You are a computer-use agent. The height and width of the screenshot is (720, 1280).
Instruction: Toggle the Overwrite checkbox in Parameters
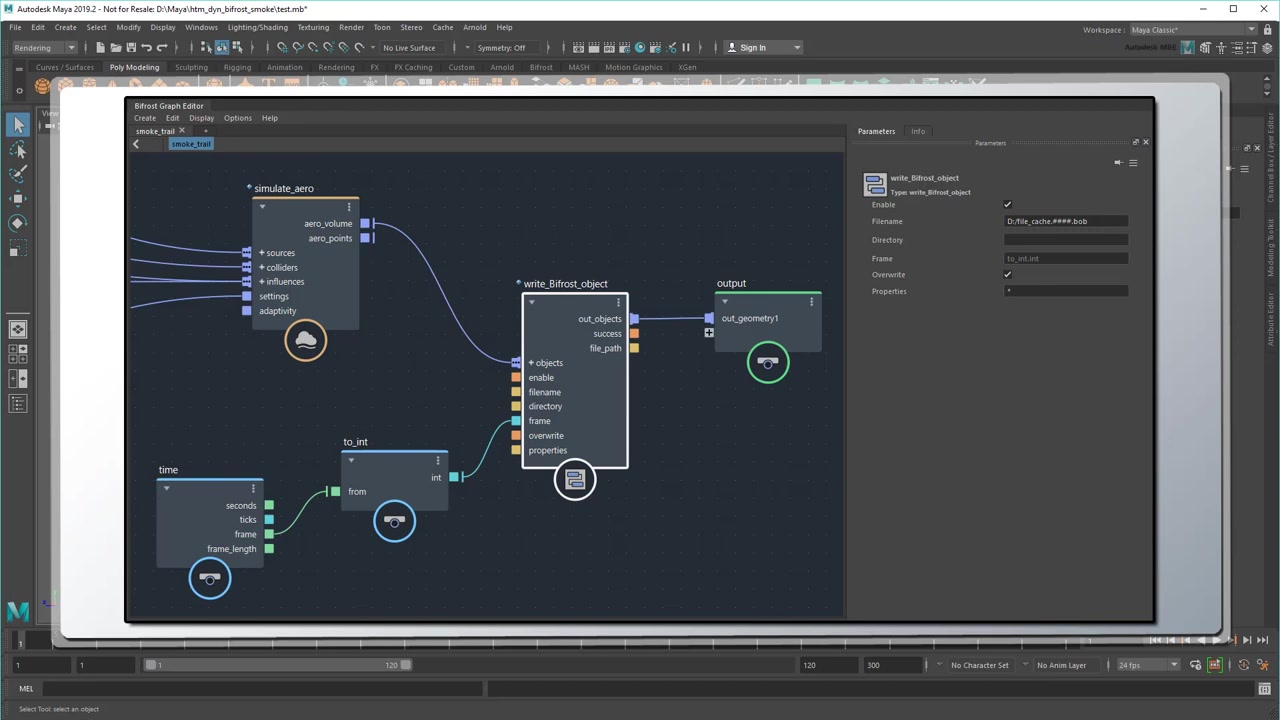[1008, 274]
